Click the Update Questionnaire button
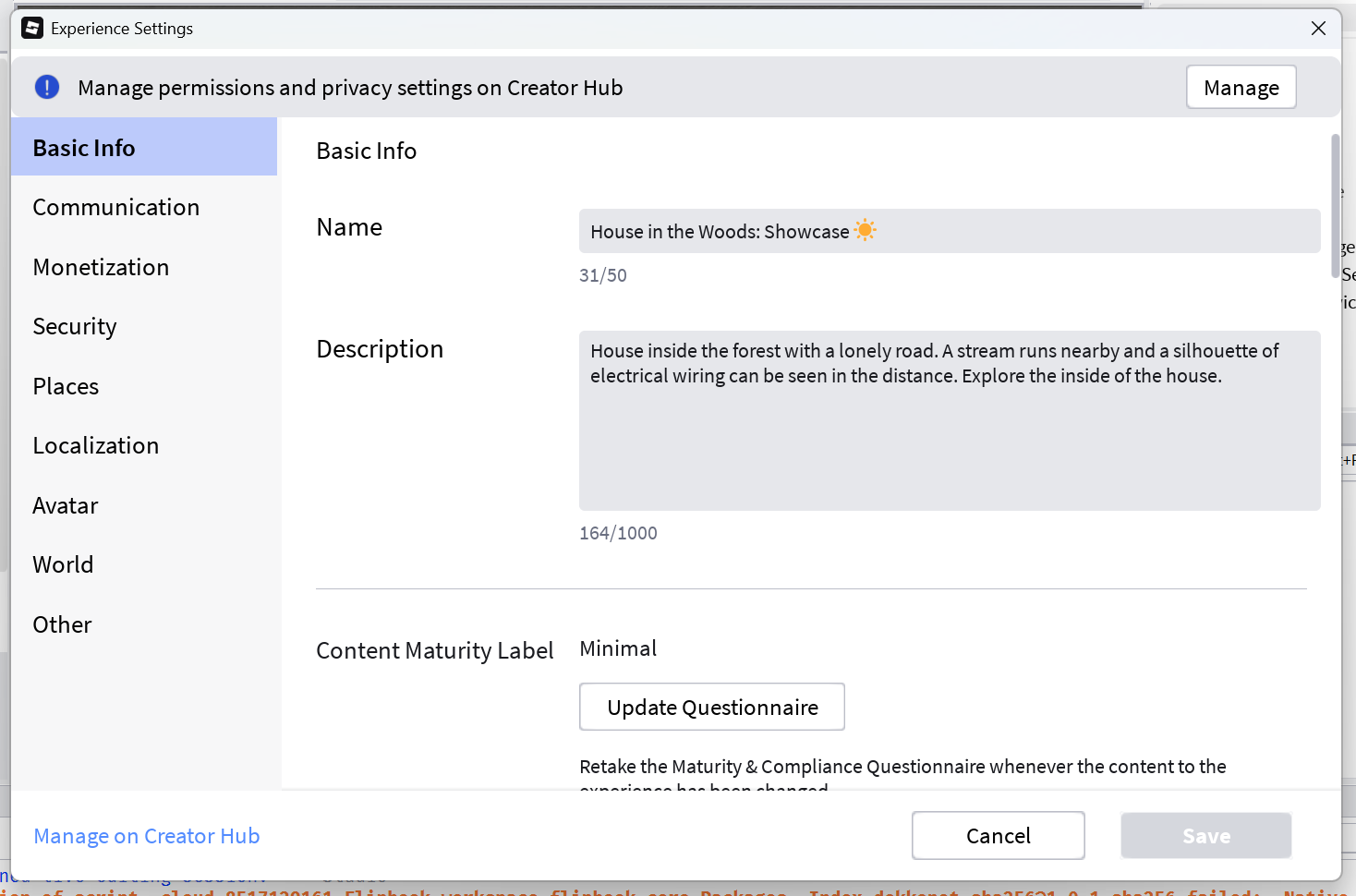 [712, 707]
